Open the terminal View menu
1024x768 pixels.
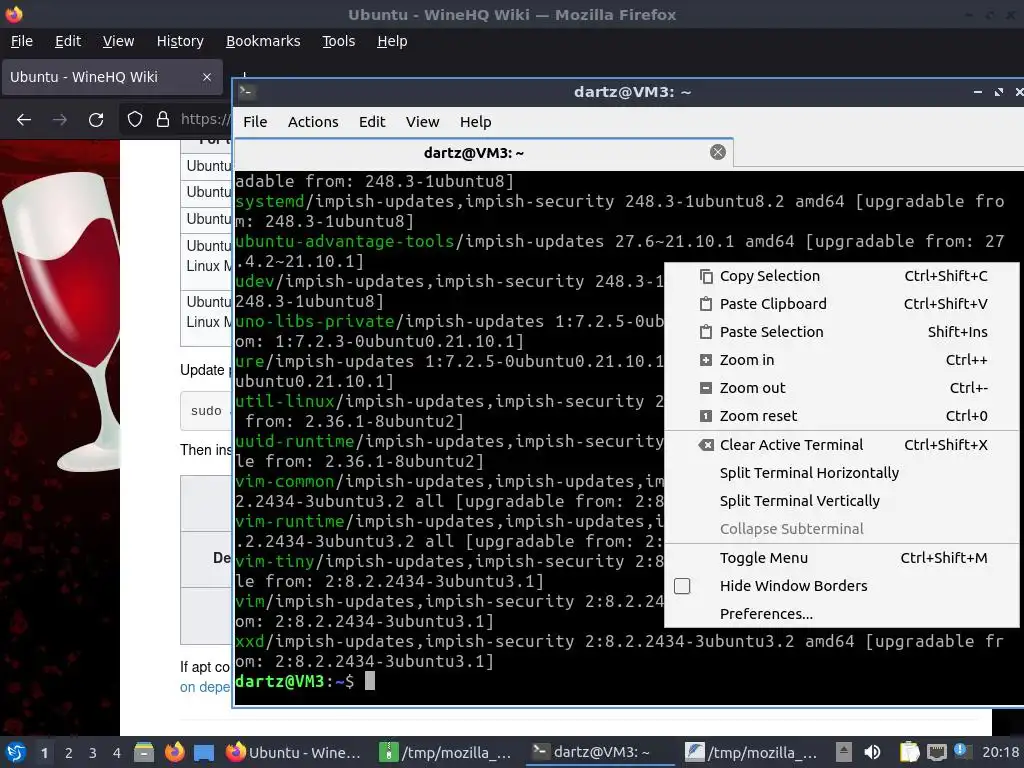[x=423, y=122]
